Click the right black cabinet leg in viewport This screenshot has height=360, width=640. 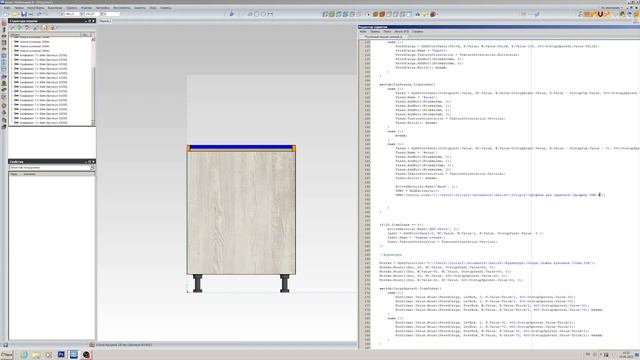click(x=284, y=283)
